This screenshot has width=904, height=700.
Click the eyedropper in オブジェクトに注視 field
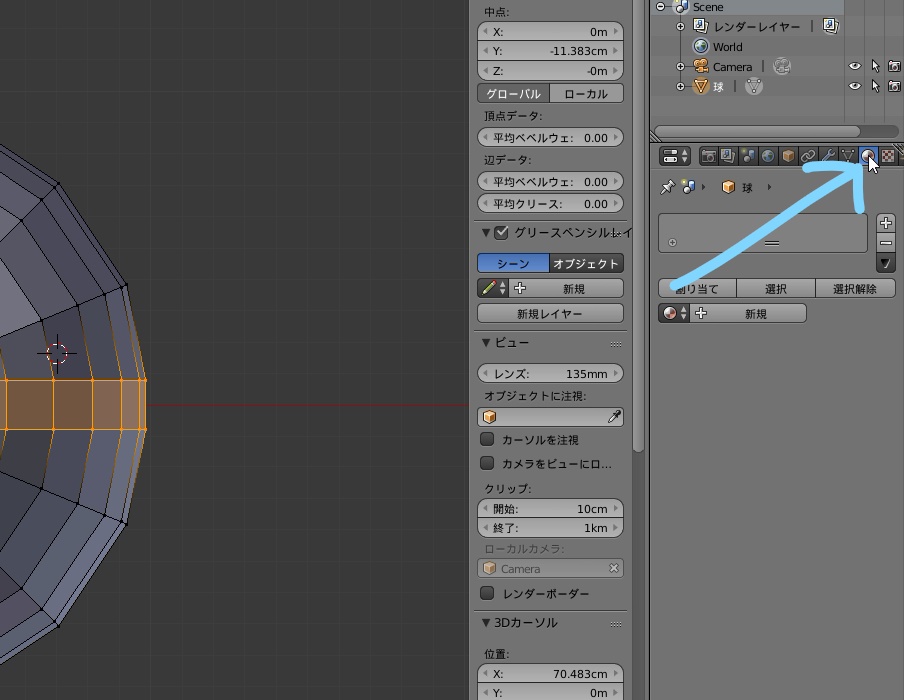coord(614,417)
